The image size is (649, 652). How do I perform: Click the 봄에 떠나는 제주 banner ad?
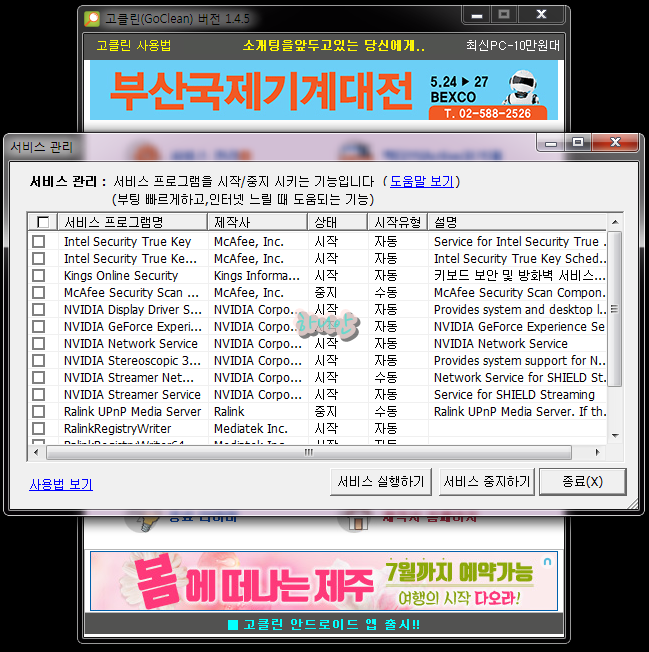tap(324, 581)
